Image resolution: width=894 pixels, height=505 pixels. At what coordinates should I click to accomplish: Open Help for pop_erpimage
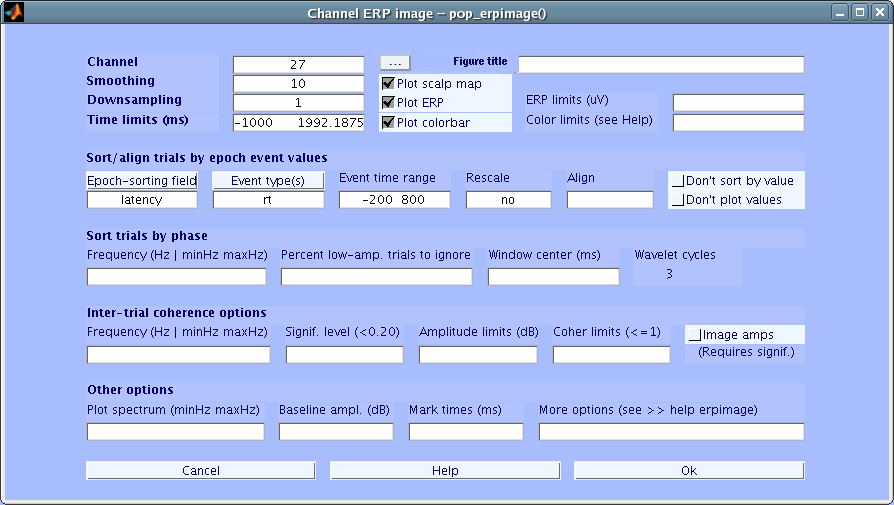445,470
